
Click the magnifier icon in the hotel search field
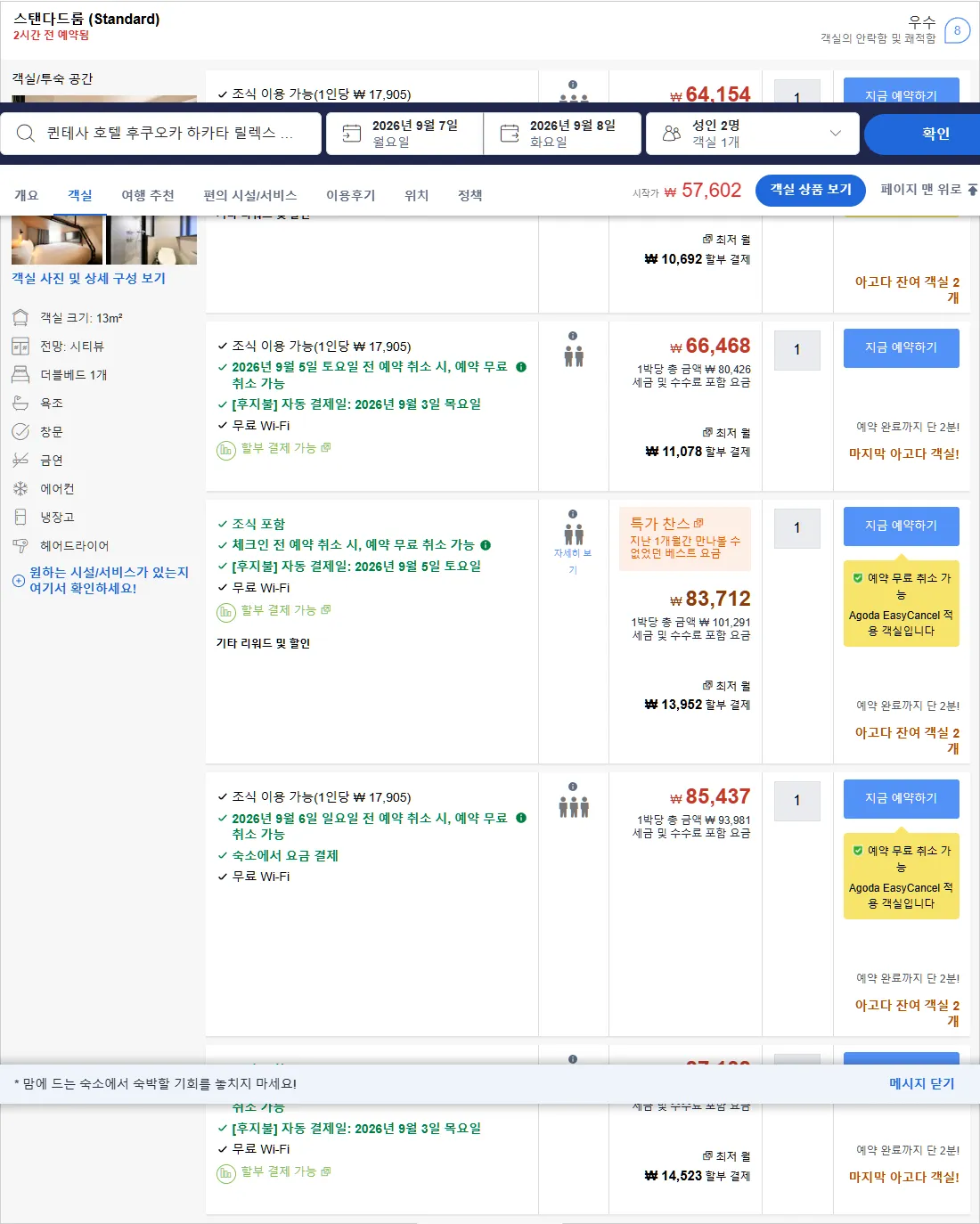click(x=26, y=134)
